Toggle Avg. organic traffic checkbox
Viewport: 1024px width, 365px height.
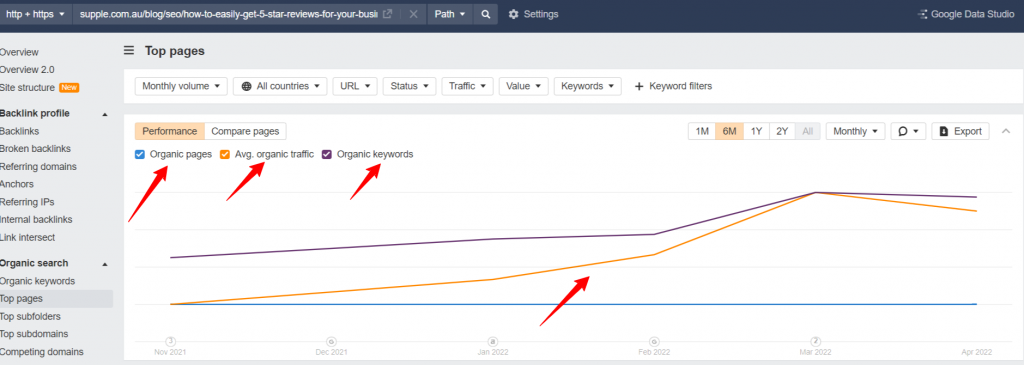click(225, 155)
